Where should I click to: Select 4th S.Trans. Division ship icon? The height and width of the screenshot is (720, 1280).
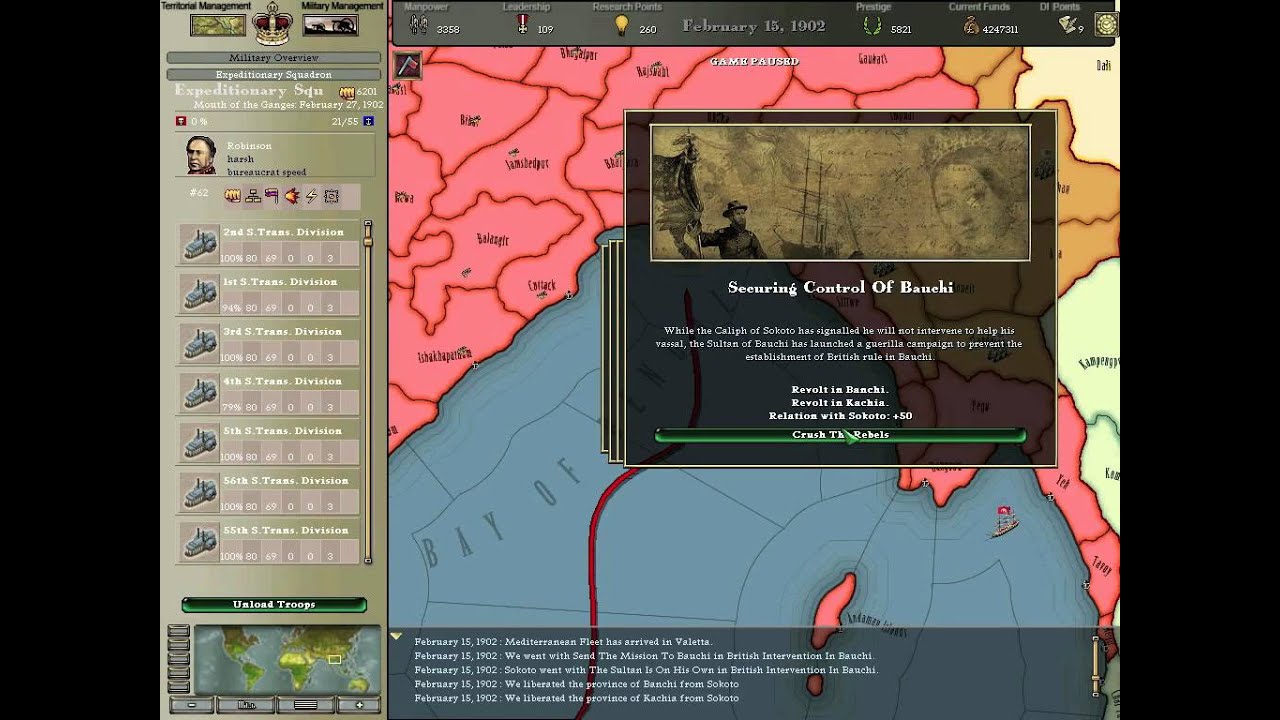click(199, 393)
